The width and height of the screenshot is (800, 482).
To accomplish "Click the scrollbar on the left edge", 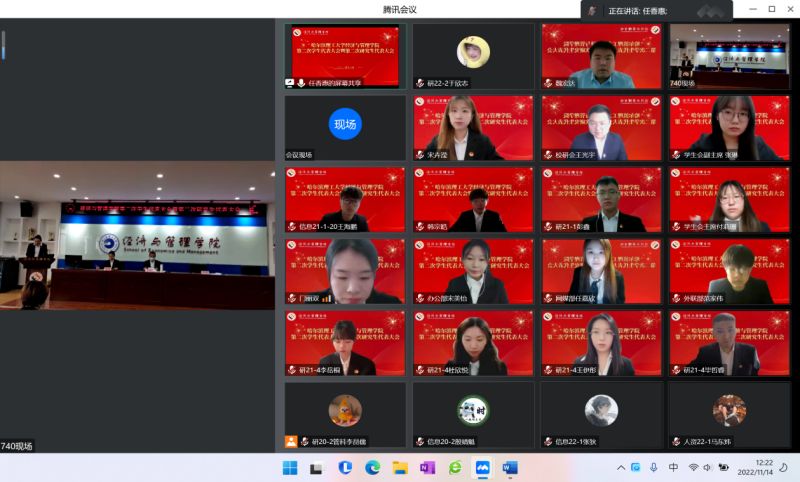I will click(x=3, y=45).
